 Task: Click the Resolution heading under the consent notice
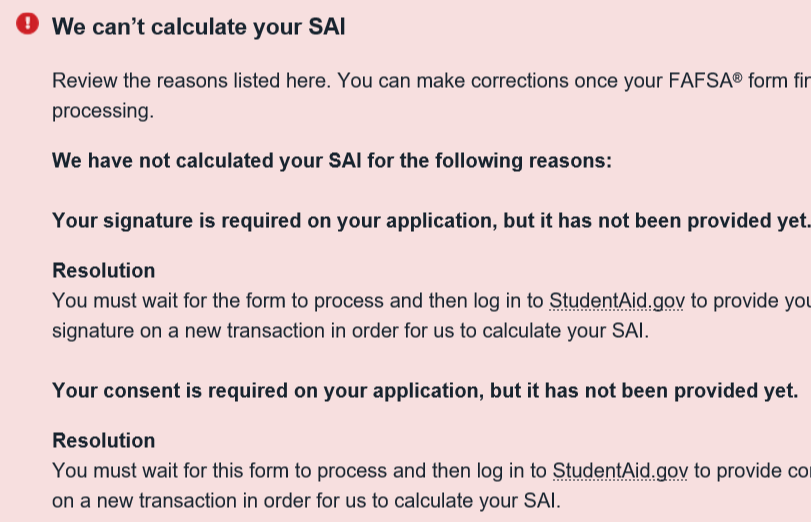104,441
